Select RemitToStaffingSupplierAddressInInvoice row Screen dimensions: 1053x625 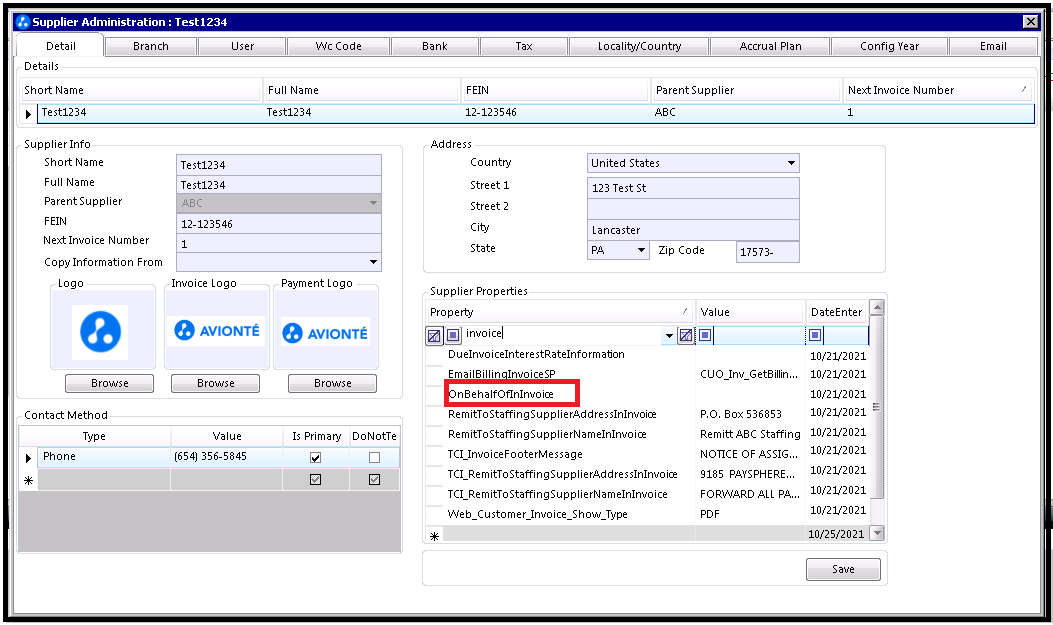click(x=552, y=414)
